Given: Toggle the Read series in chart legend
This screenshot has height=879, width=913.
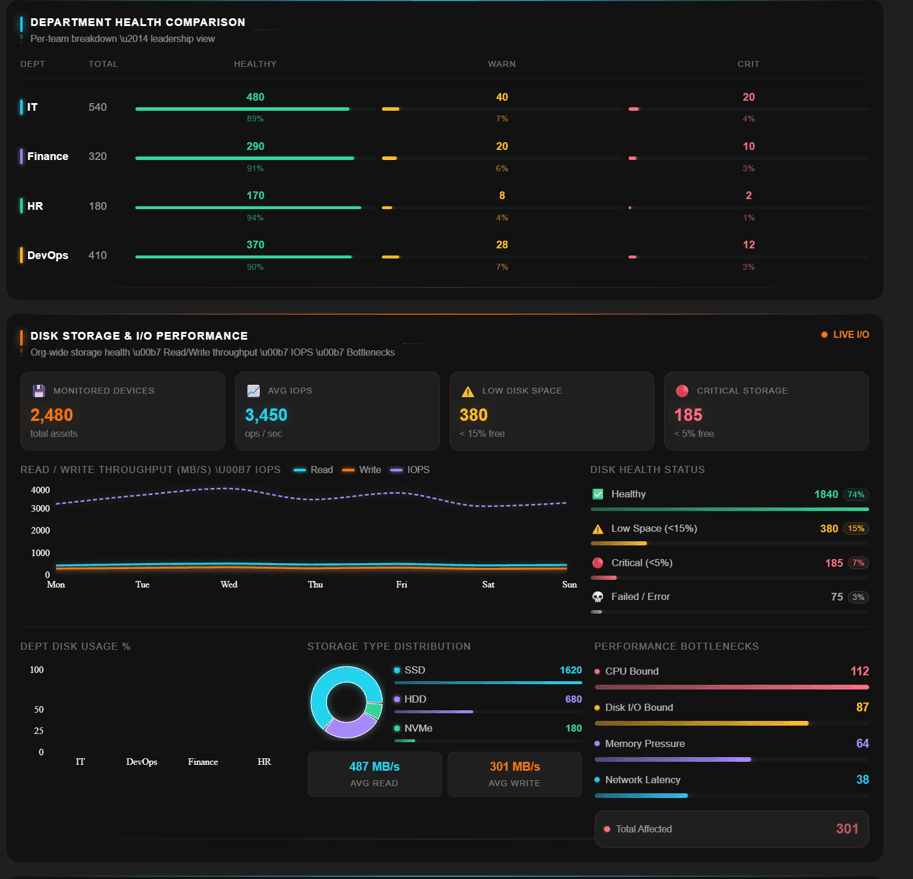Looking at the screenshot, I should click(x=313, y=470).
